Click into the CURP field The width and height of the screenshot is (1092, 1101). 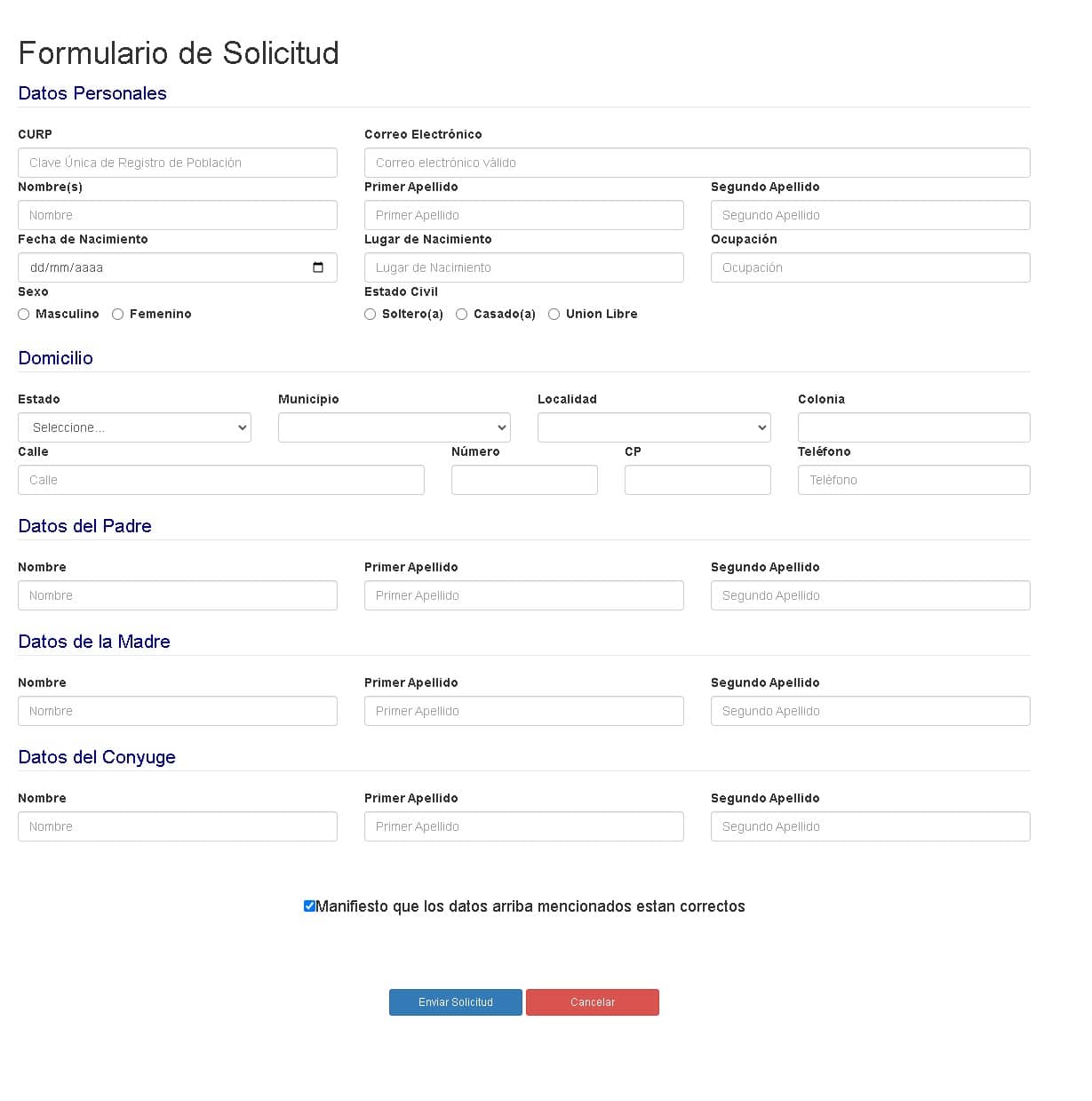click(177, 163)
